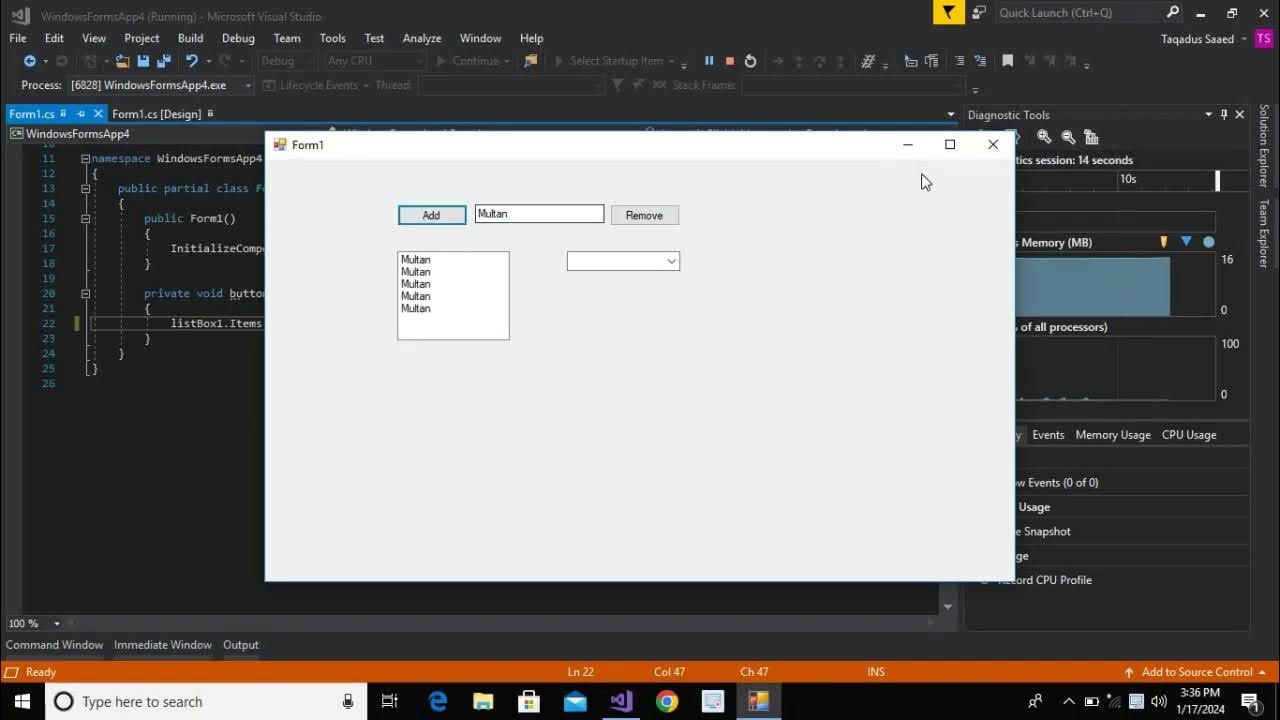The height and width of the screenshot is (720, 1280).
Task: Collapse the Form1 class code block
Action: click(85, 188)
